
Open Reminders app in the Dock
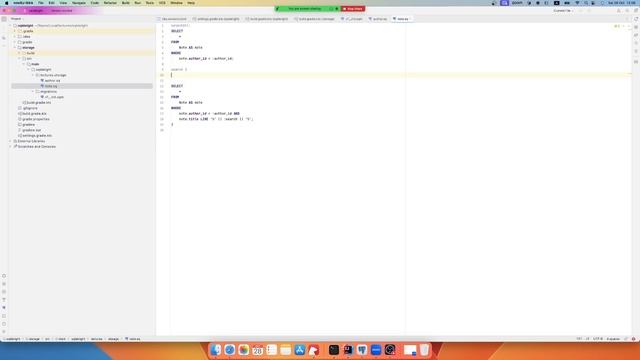pyautogui.click(x=271, y=350)
